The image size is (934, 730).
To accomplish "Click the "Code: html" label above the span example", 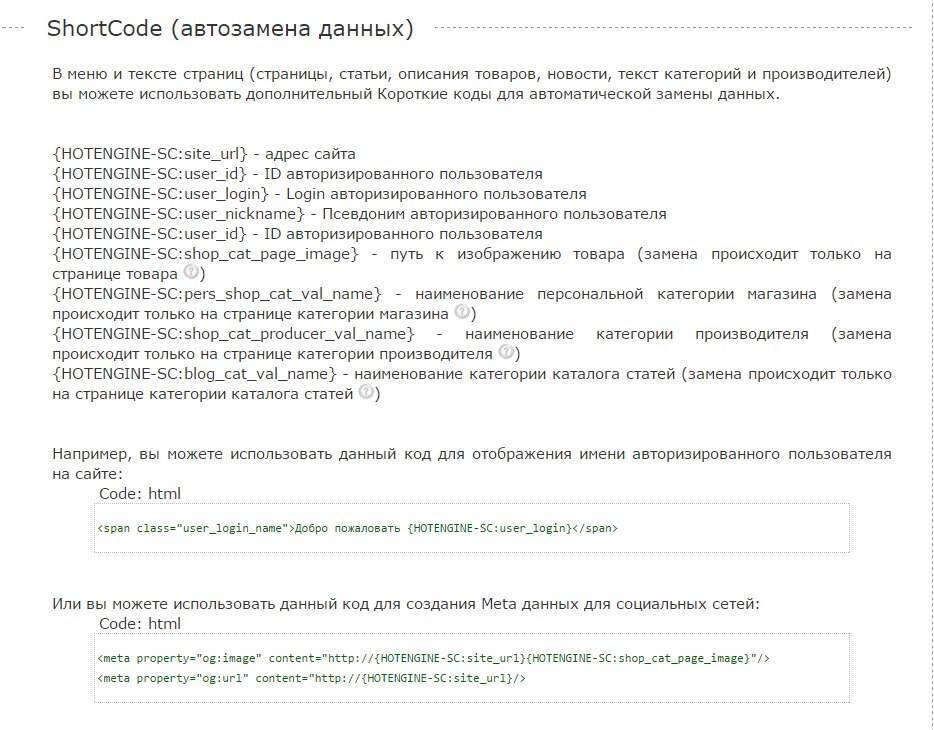I will click(140, 493).
